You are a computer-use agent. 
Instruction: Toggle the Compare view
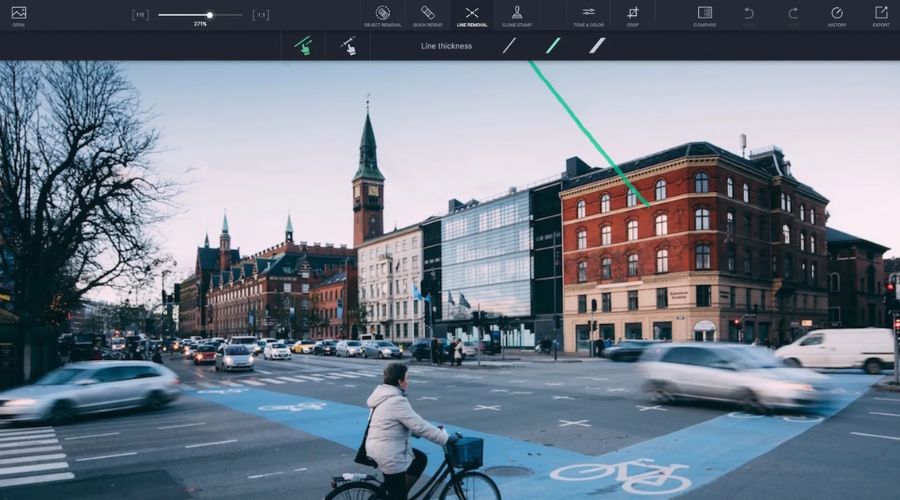pos(704,15)
